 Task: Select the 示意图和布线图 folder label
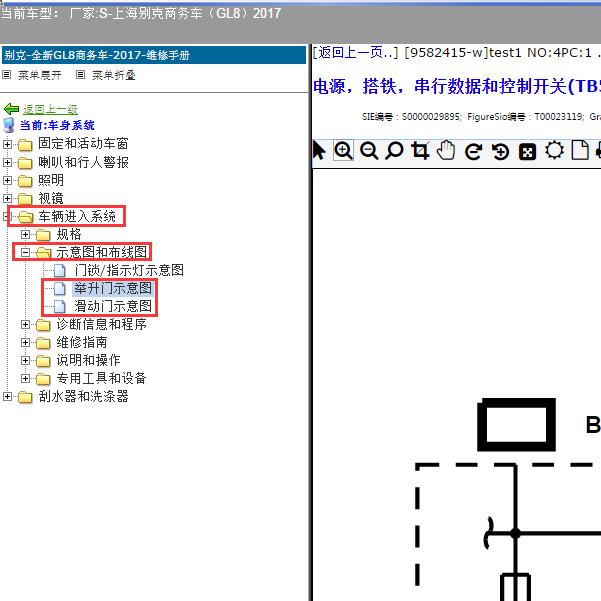(102, 252)
